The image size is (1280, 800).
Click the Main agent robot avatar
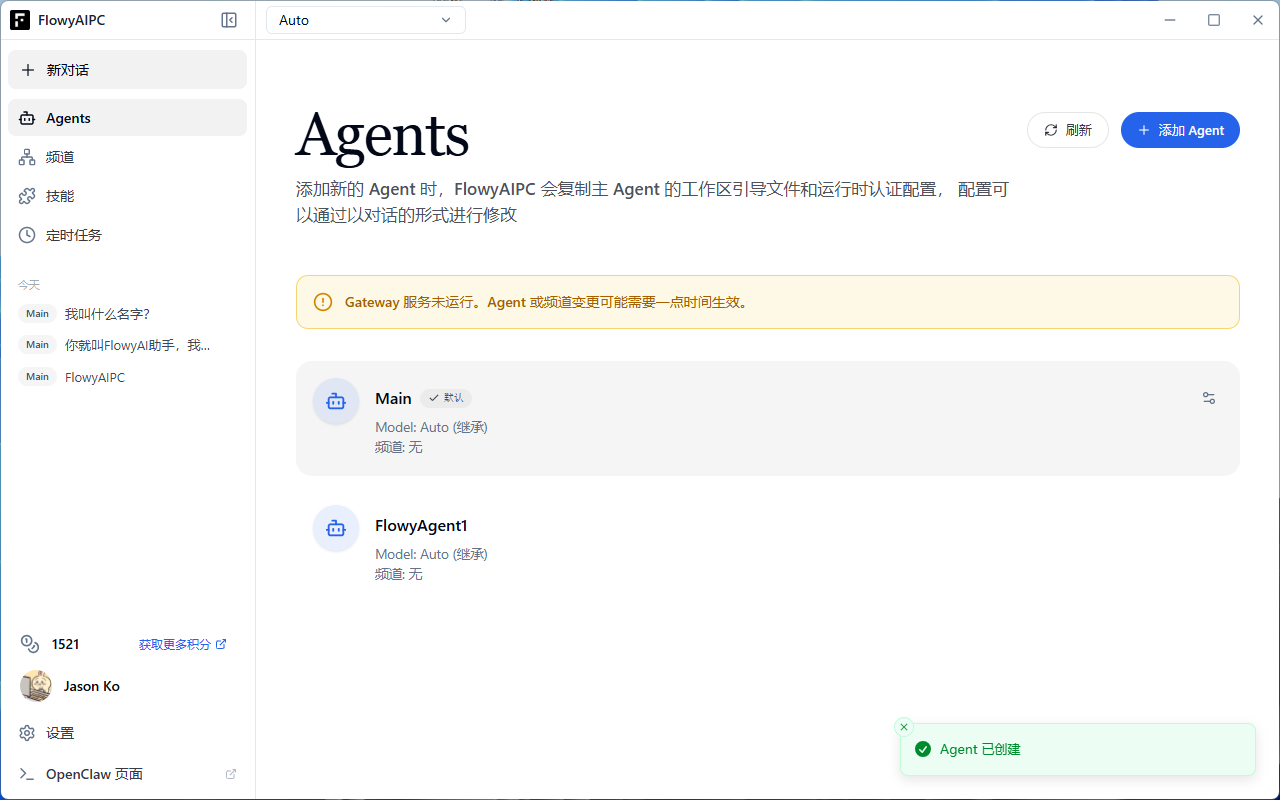(335, 401)
